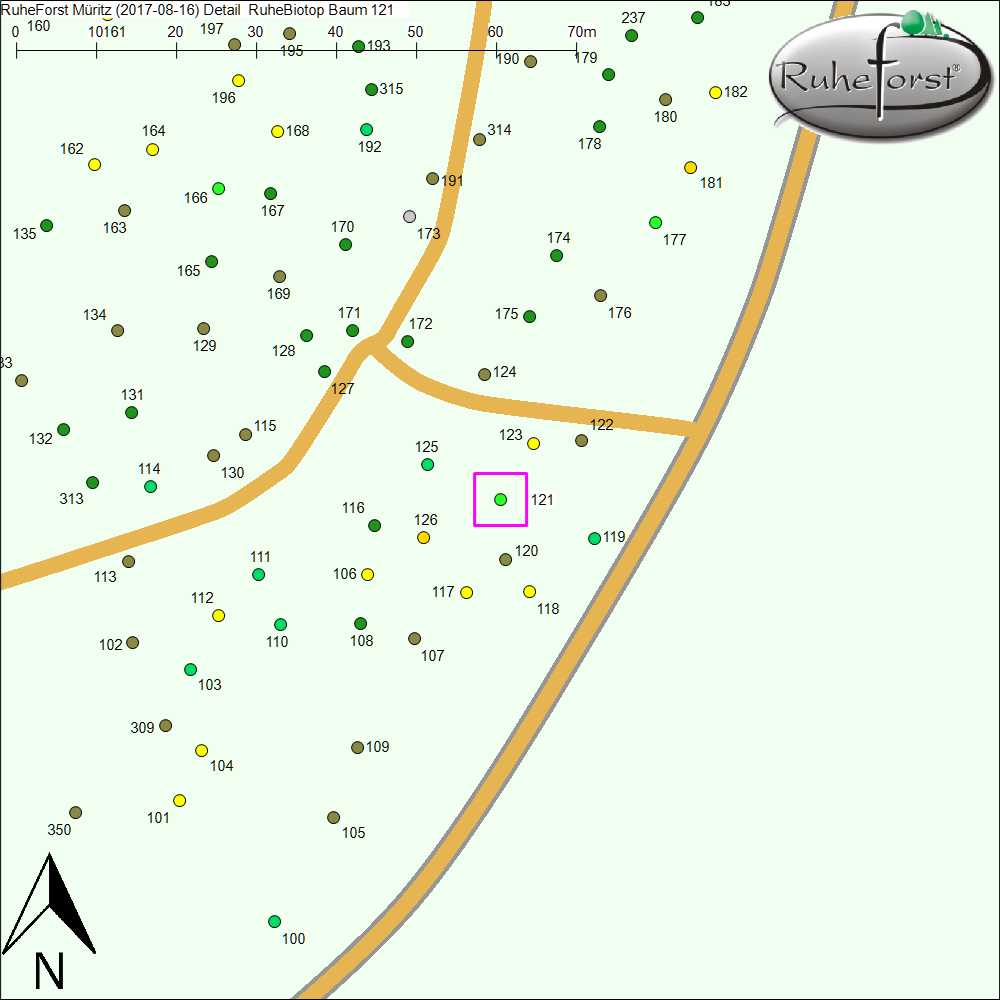Select the yellow marker for tree 162
Image resolution: width=1000 pixels, height=1000 pixels.
(94, 164)
